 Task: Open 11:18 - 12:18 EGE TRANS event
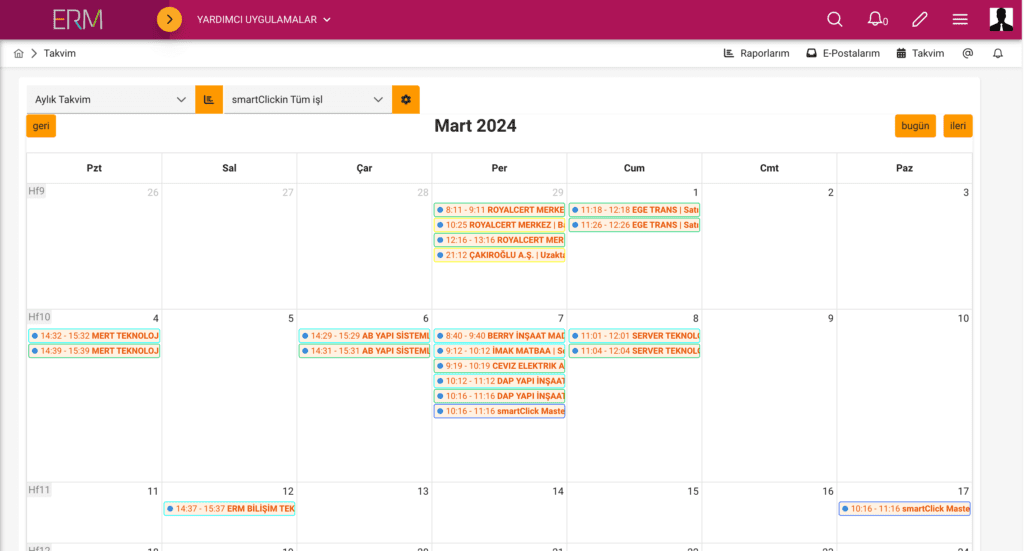634,210
